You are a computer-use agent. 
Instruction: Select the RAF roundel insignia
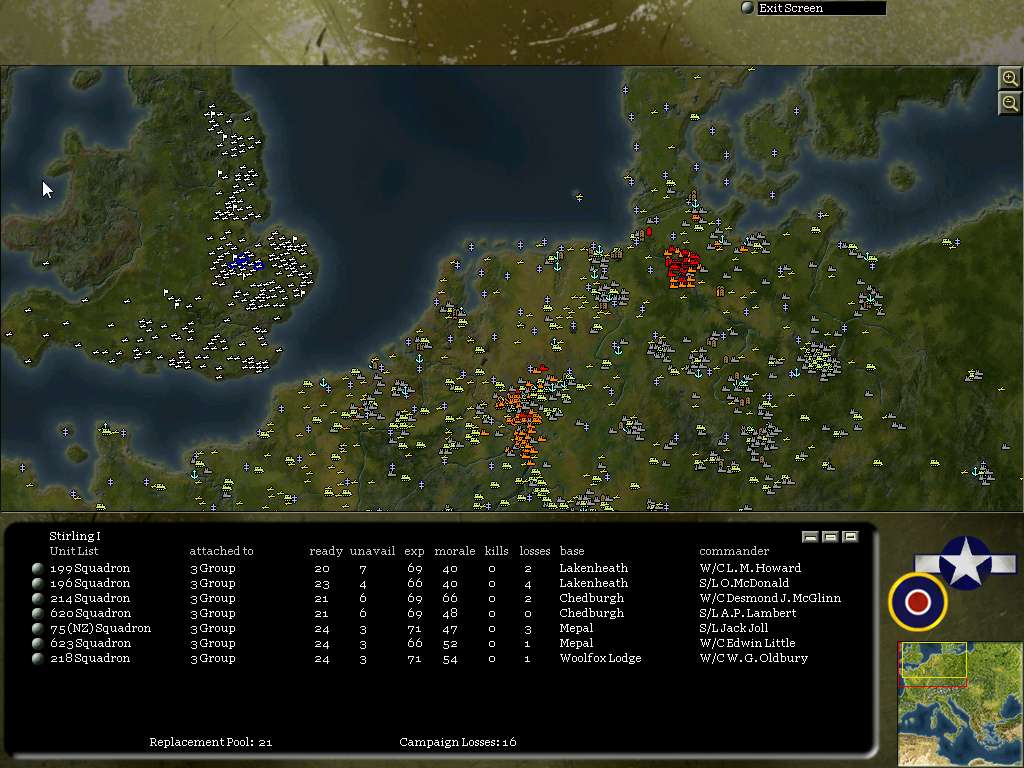[x=918, y=601]
